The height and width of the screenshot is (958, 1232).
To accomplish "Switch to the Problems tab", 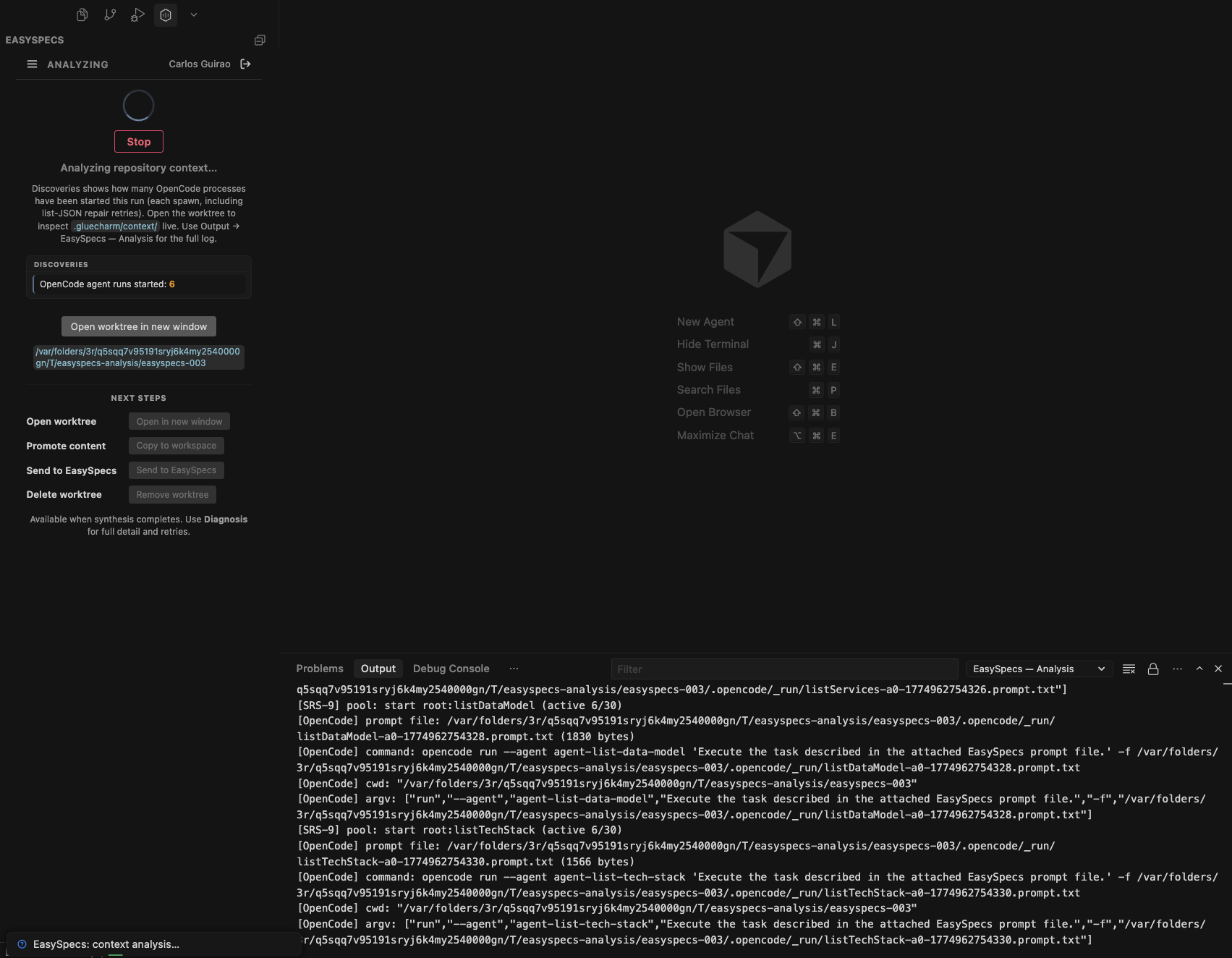I will tap(320, 668).
